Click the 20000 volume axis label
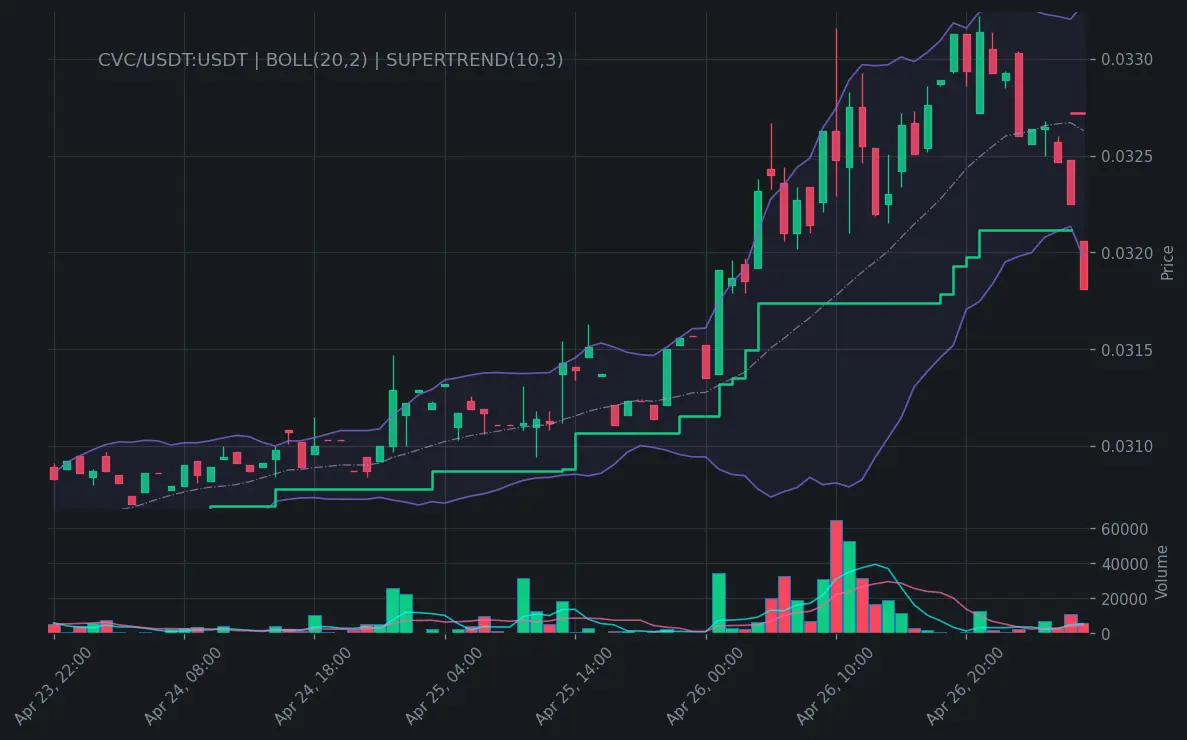Viewport: 1187px width, 740px height. pyautogui.click(x=1124, y=599)
